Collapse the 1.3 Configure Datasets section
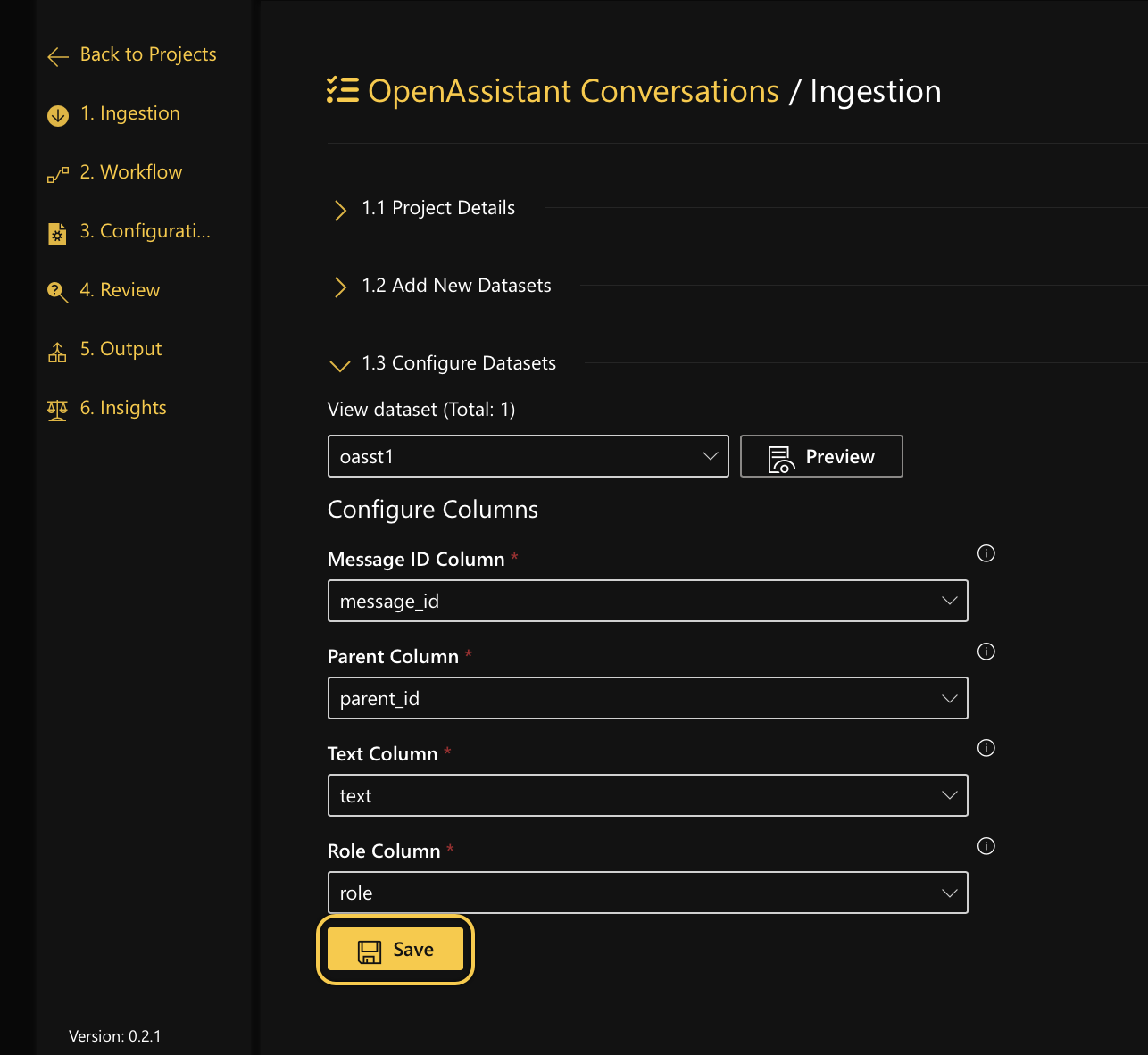The image size is (1148, 1055). point(340,365)
